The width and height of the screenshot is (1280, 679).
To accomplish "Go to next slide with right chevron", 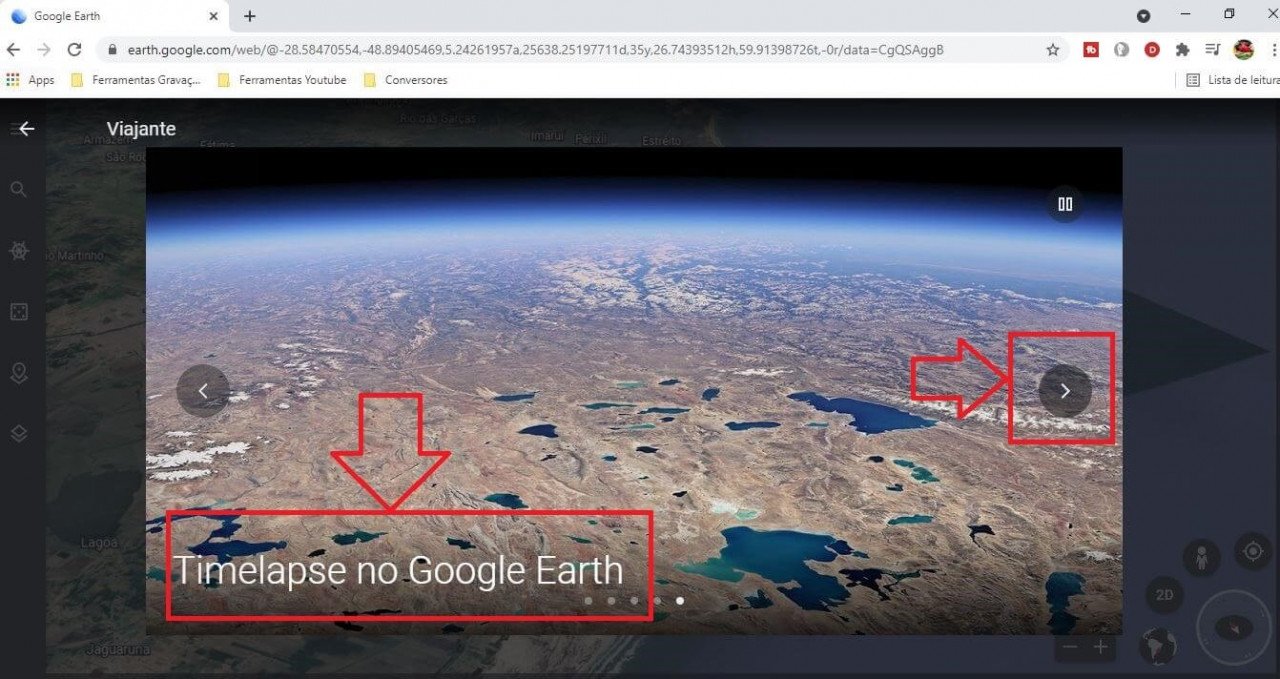I will pos(1065,391).
